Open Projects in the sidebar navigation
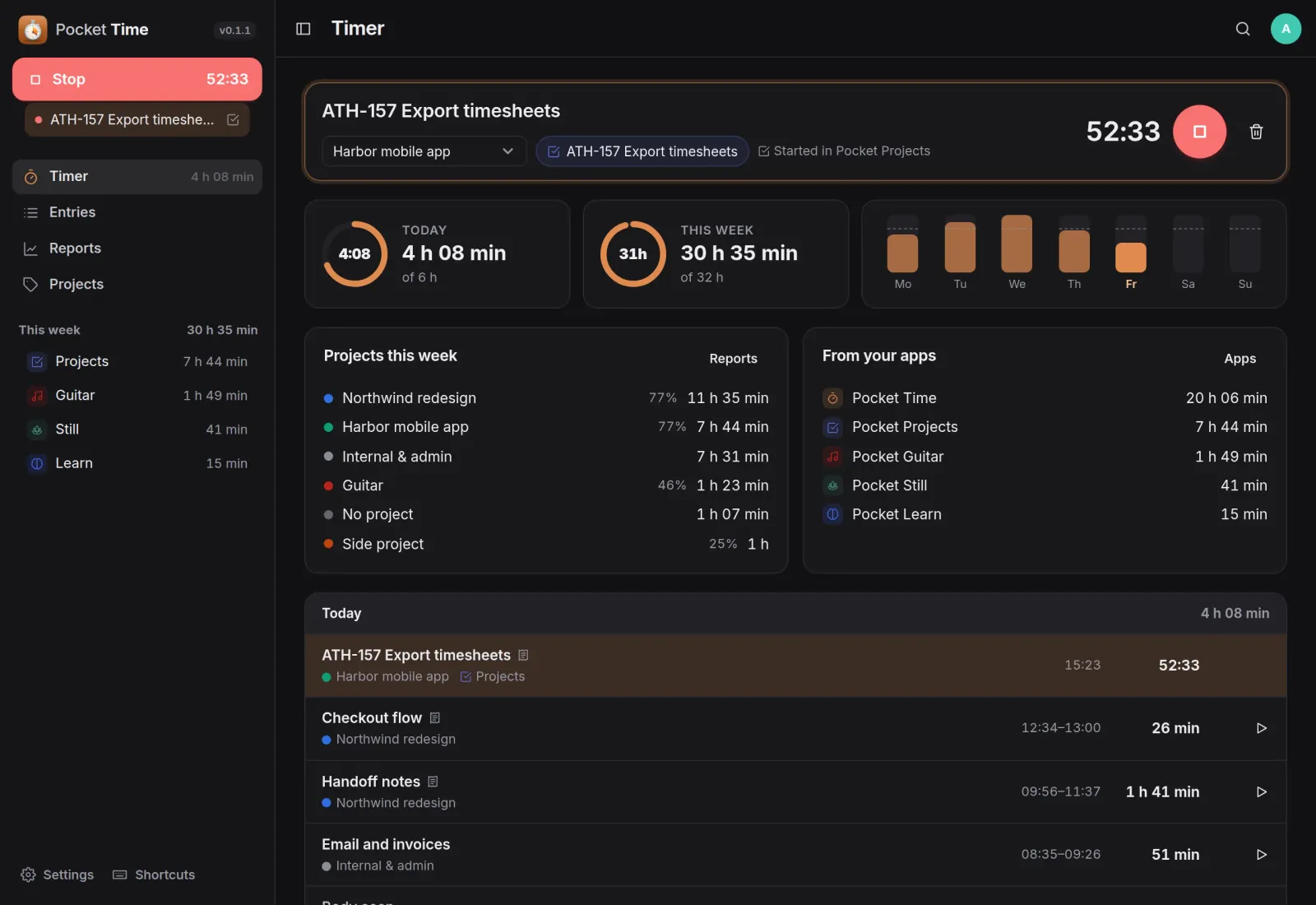The width and height of the screenshot is (1316, 905). 137,284
